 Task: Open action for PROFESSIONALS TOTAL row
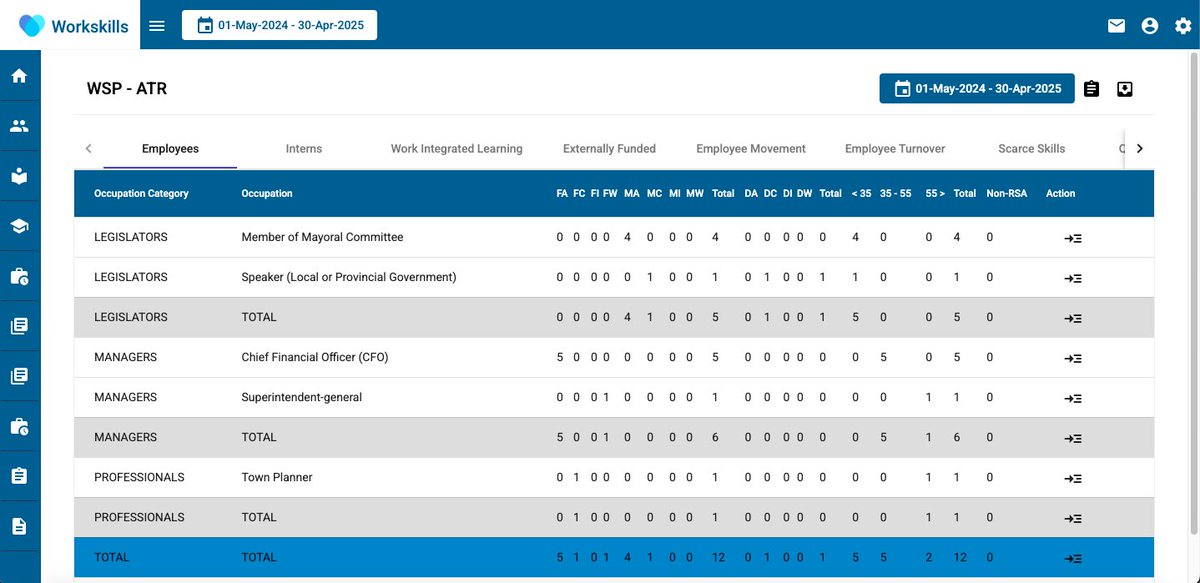[x=1073, y=518]
